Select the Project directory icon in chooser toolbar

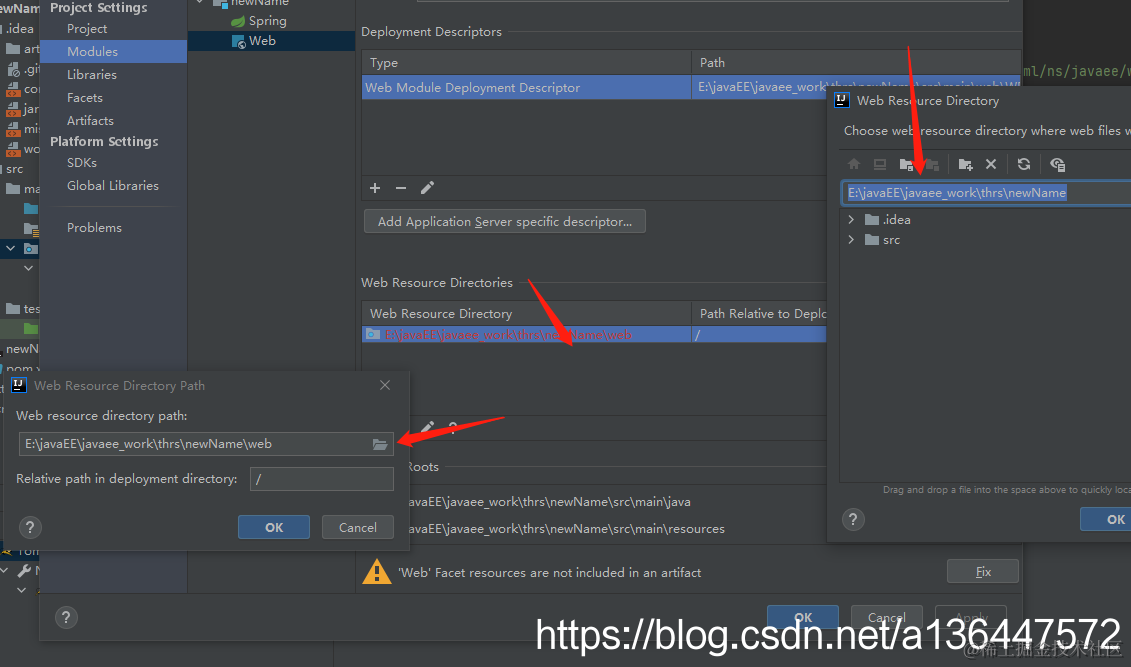tap(907, 164)
